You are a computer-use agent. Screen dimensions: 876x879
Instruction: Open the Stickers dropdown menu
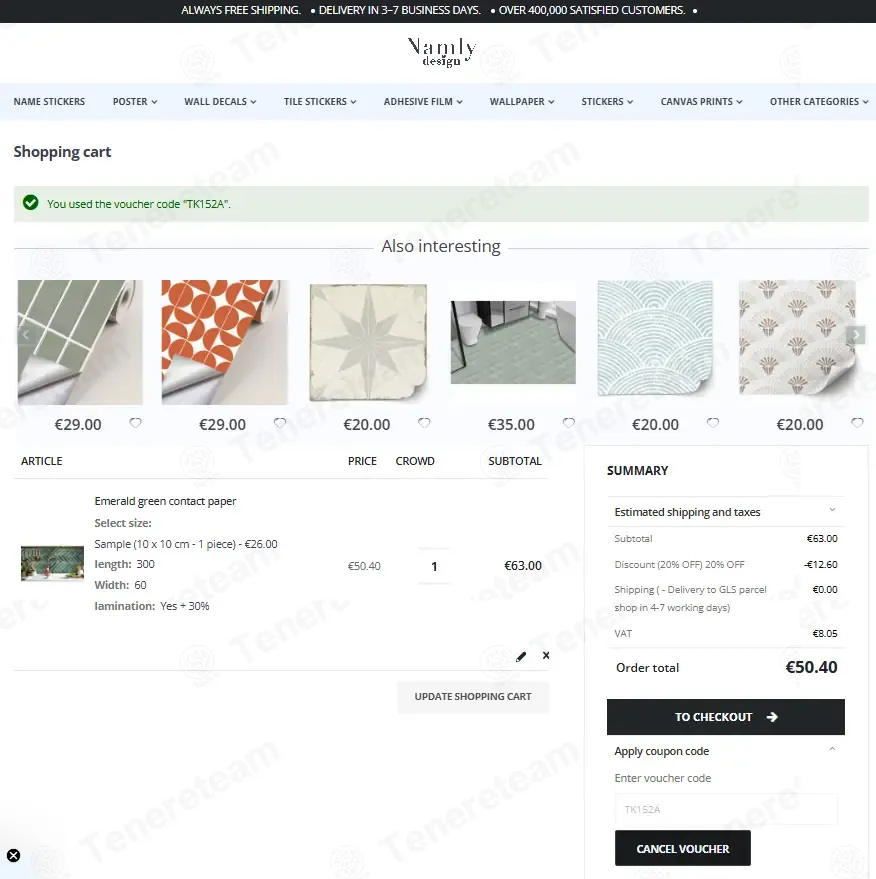point(607,101)
